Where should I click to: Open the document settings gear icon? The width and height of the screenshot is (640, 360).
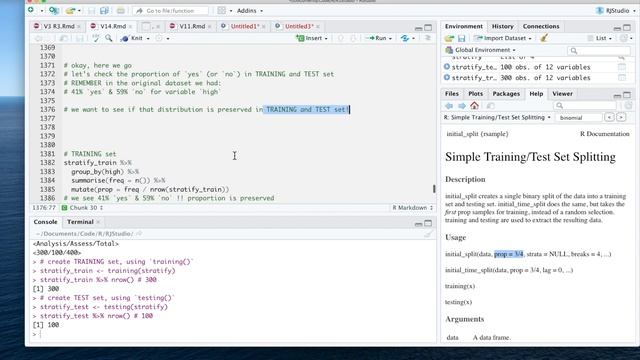click(x=159, y=38)
